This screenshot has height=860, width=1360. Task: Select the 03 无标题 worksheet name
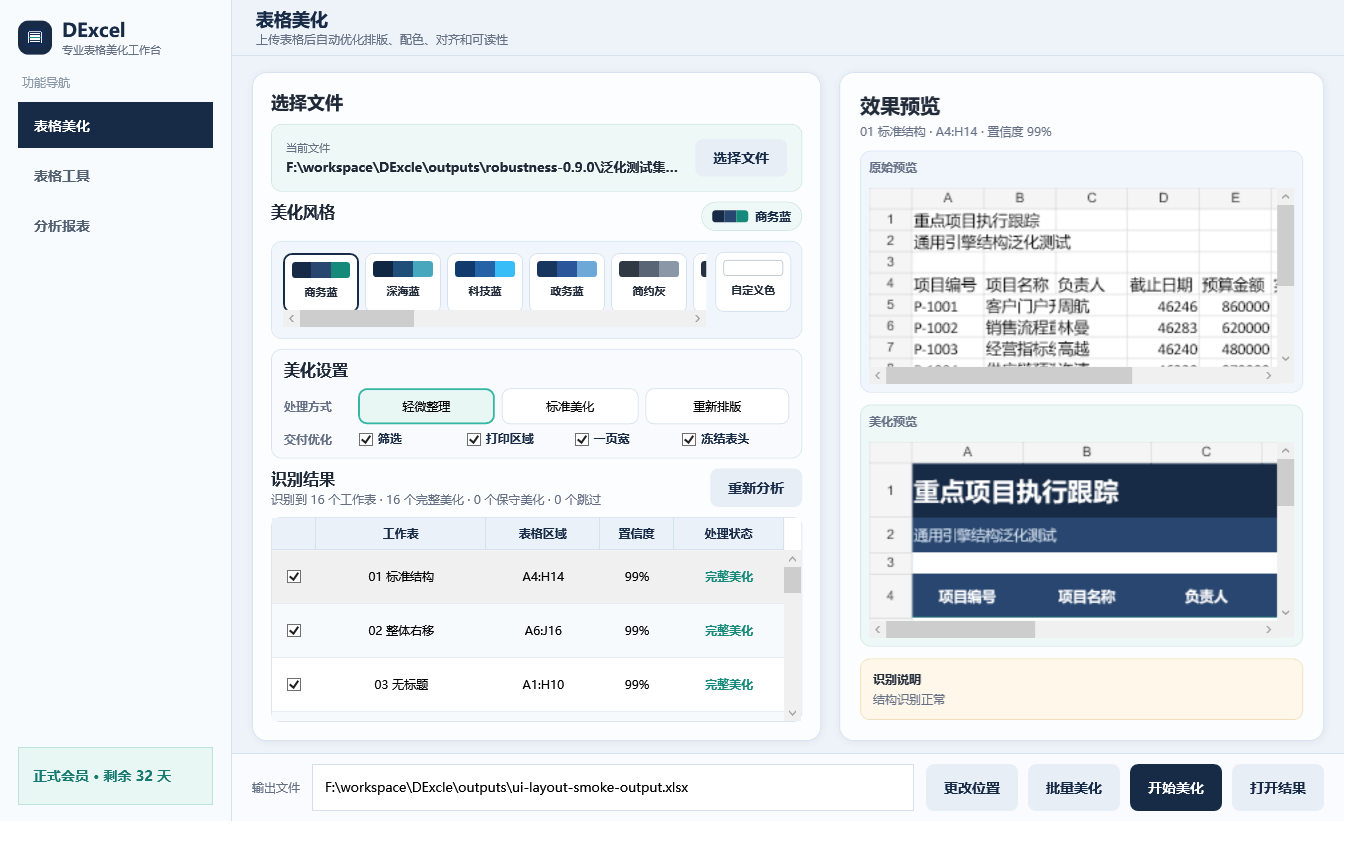(x=401, y=685)
